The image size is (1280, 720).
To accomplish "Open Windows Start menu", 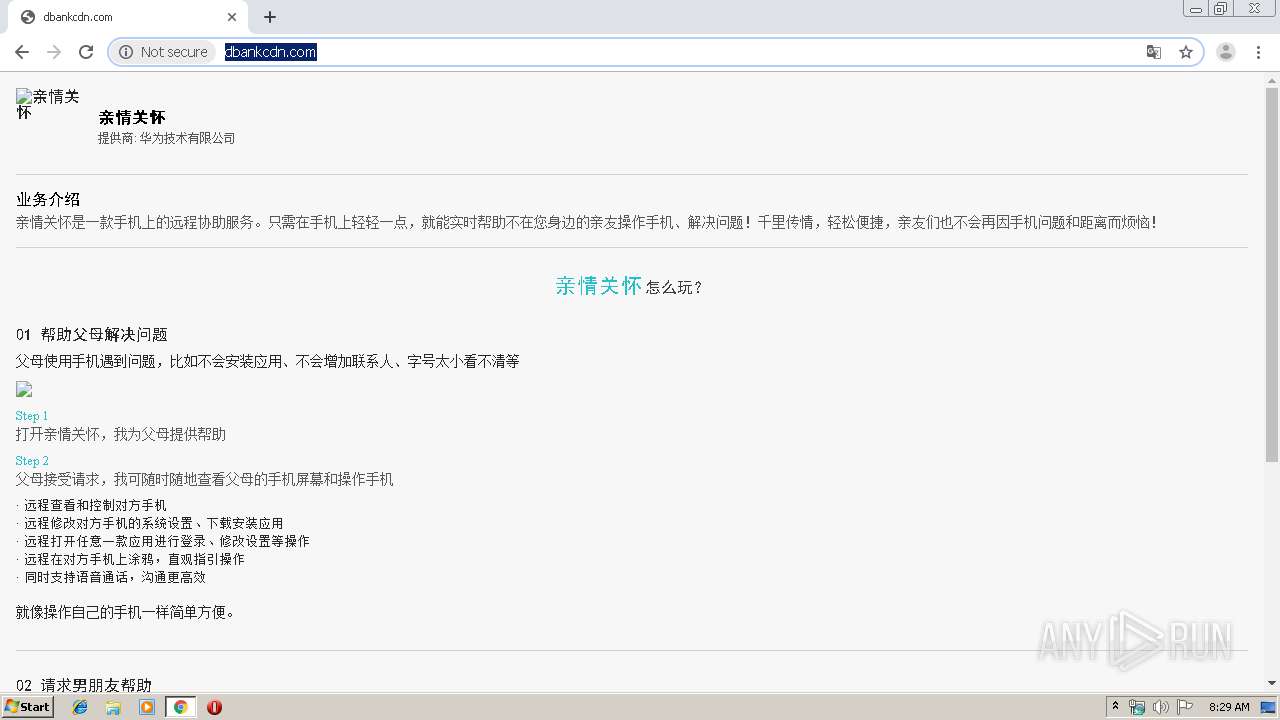I will tap(28, 706).
